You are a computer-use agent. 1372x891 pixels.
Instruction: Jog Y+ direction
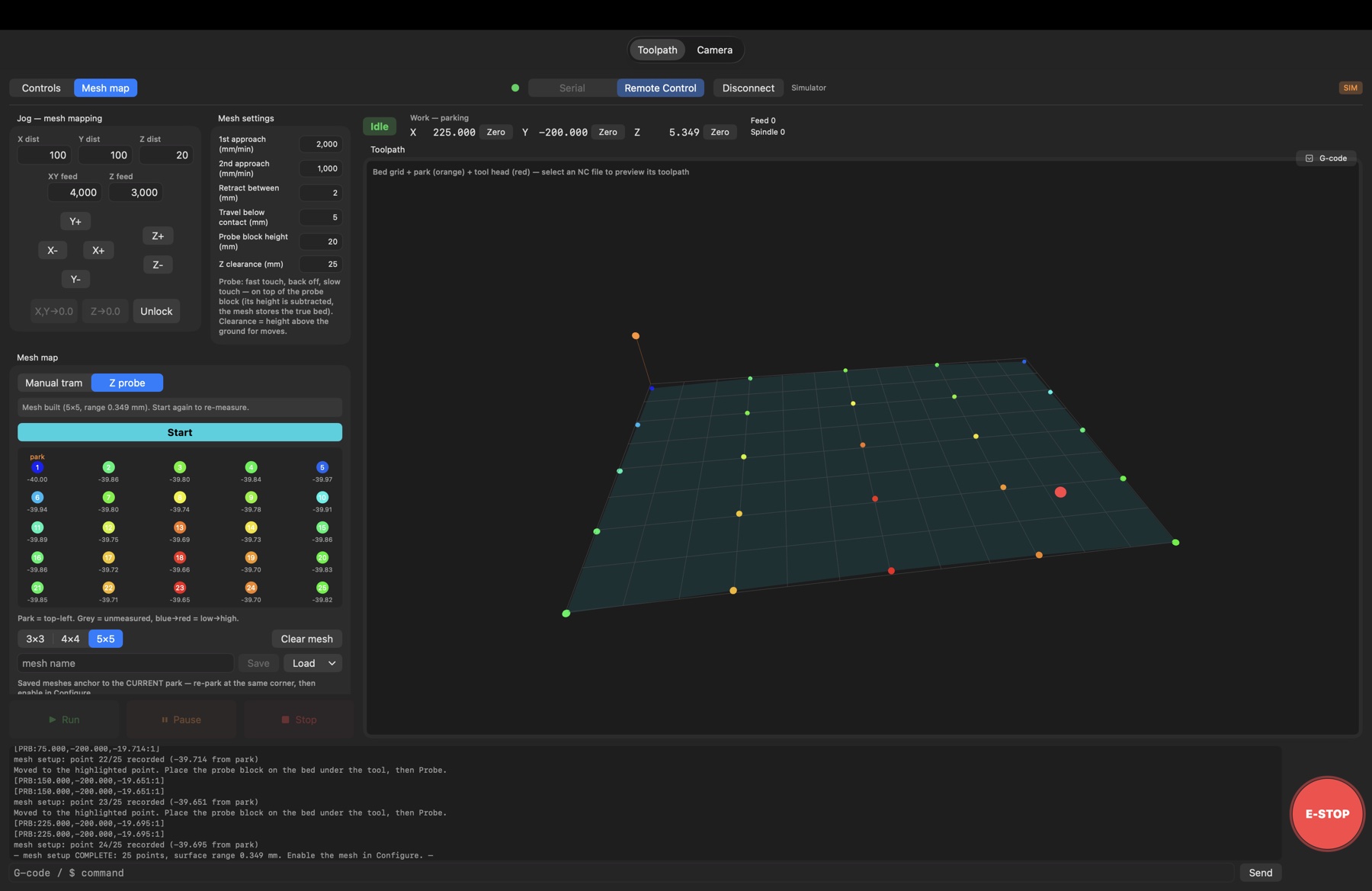75,221
